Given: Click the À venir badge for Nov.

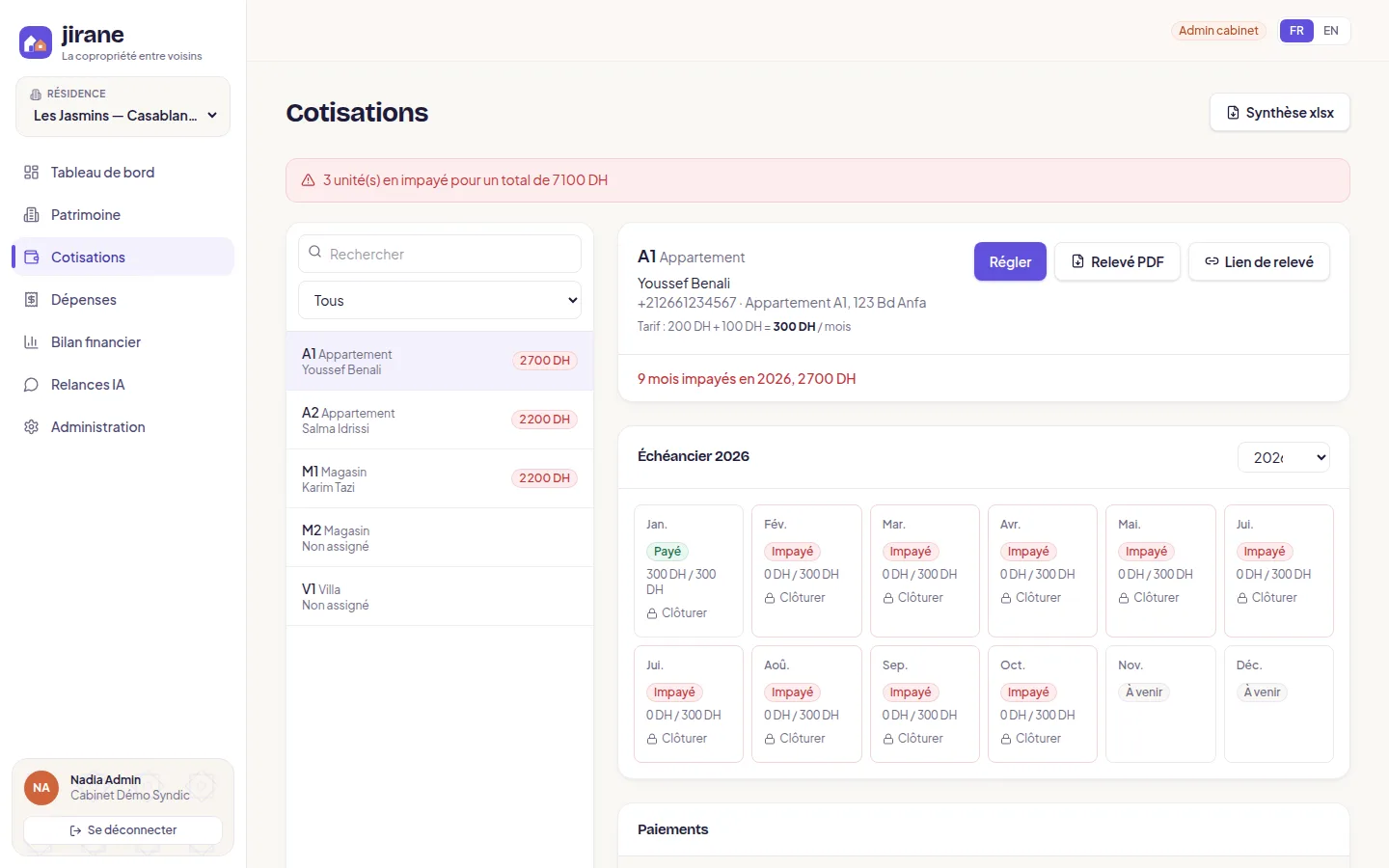Looking at the screenshot, I should [x=1144, y=692].
